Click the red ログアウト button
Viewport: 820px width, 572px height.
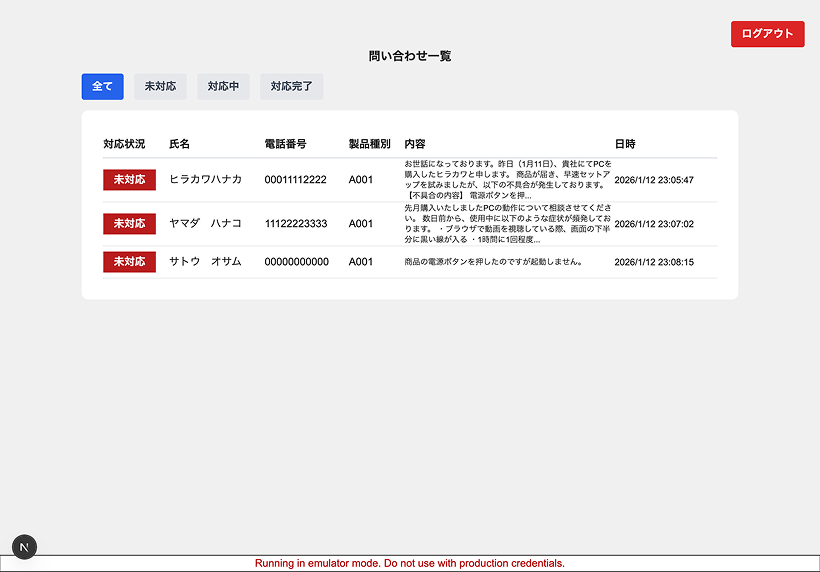(x=767, y=33)
